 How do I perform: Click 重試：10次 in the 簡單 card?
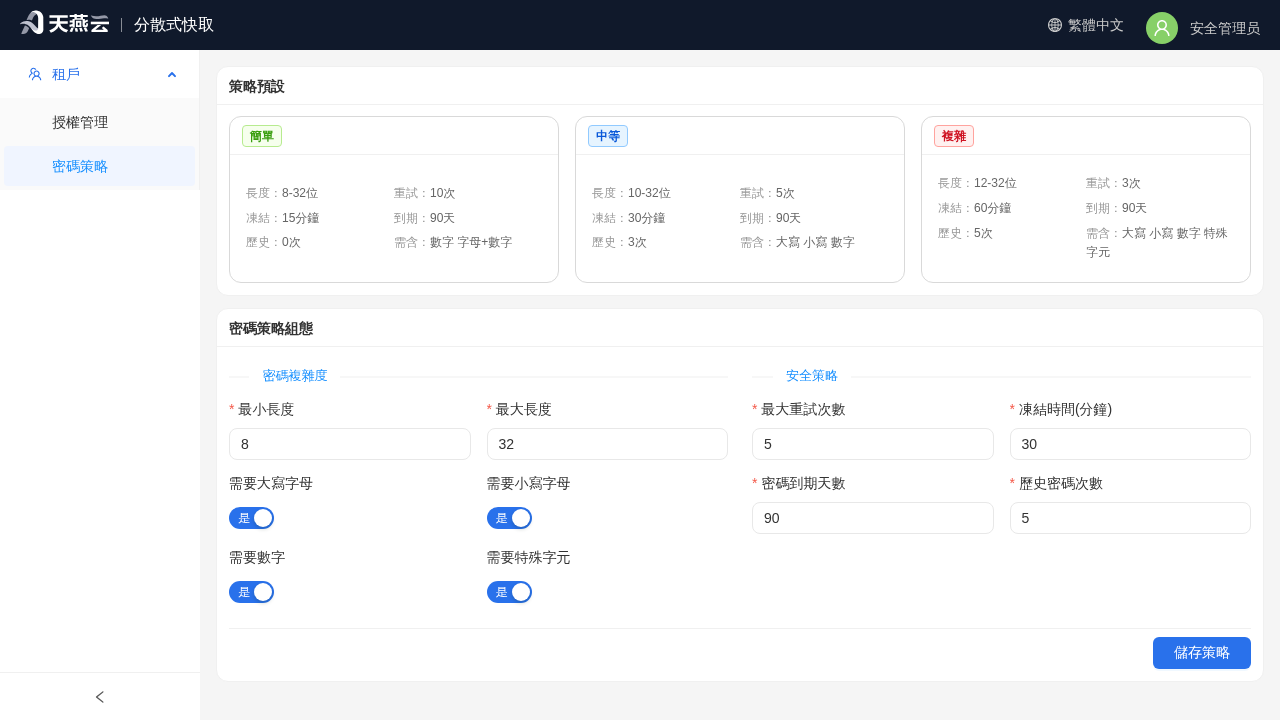click(424, 193)
